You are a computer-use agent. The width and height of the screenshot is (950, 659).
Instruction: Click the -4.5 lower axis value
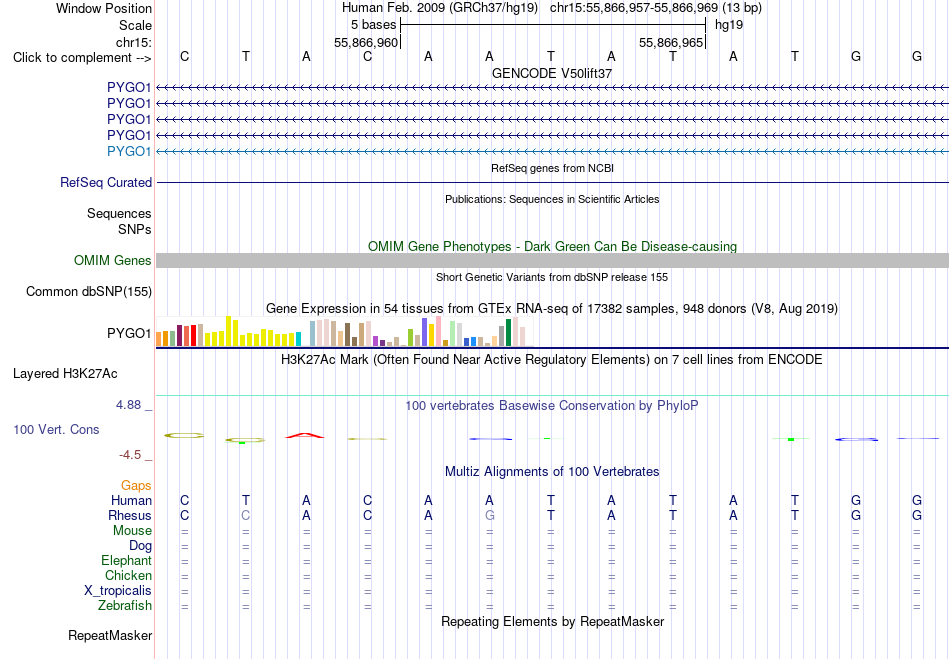[x=130, y=455]
